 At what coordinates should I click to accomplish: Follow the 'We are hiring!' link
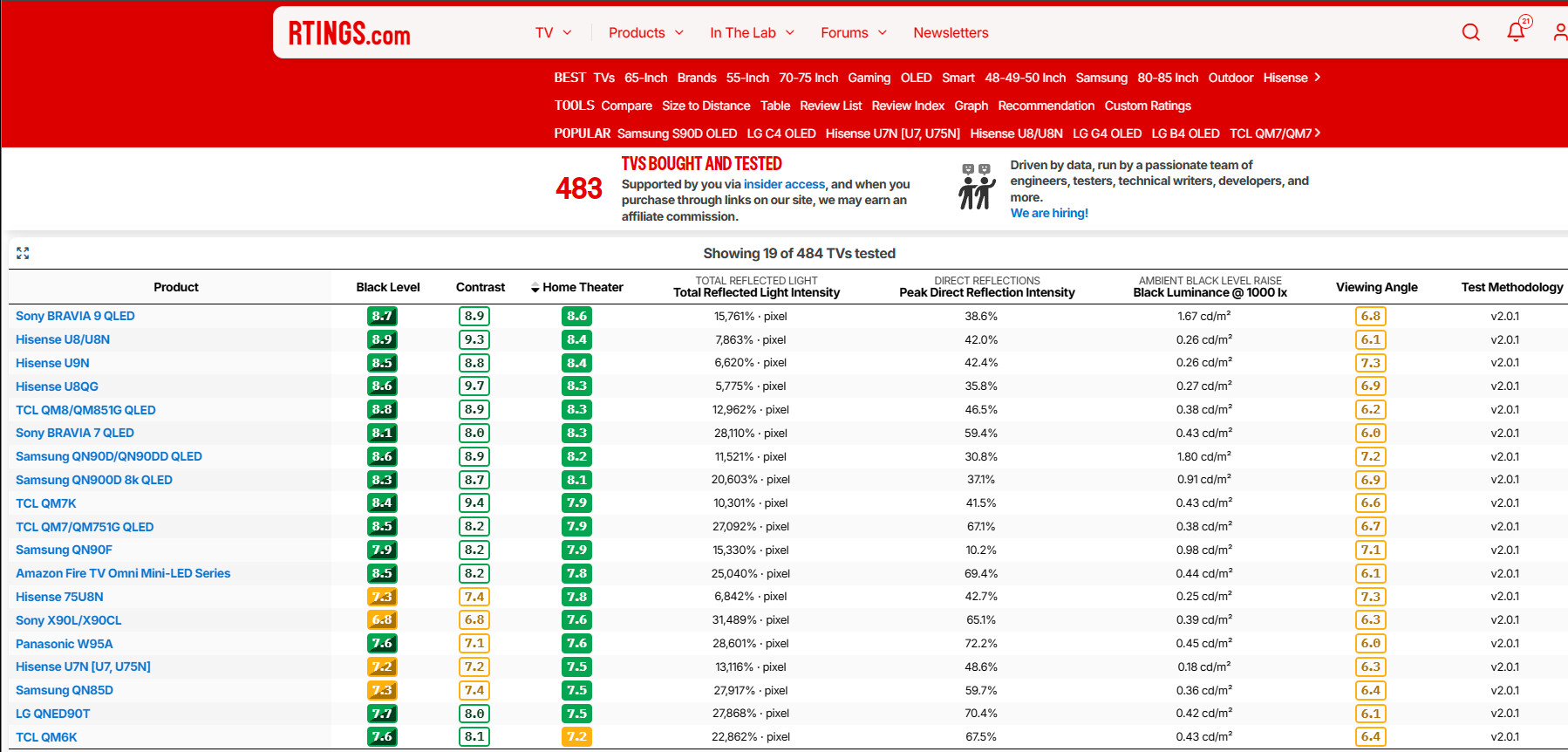(x=1049, y=213)
